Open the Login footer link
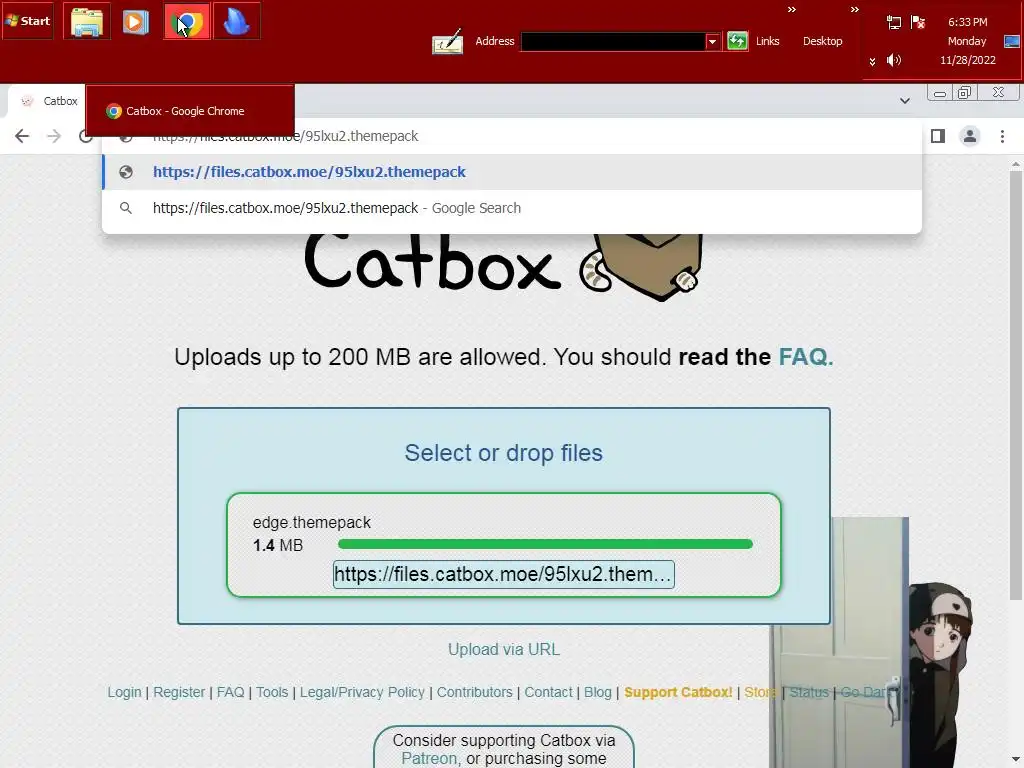 tap(124, 692)
